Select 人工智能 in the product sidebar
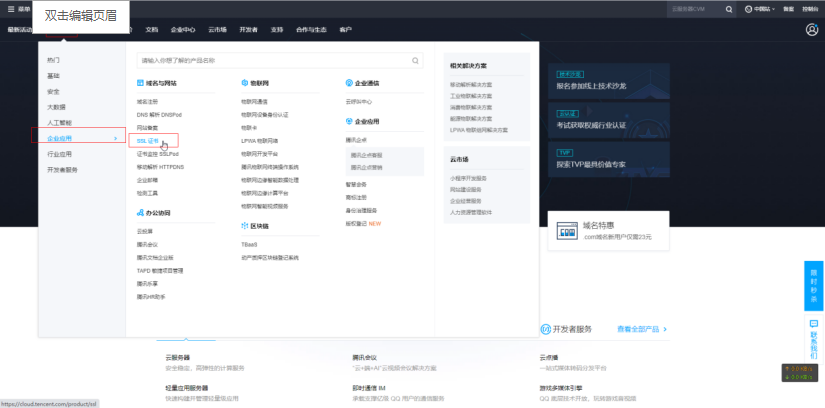Screen dimensions: 825x408 click(59, 123)
